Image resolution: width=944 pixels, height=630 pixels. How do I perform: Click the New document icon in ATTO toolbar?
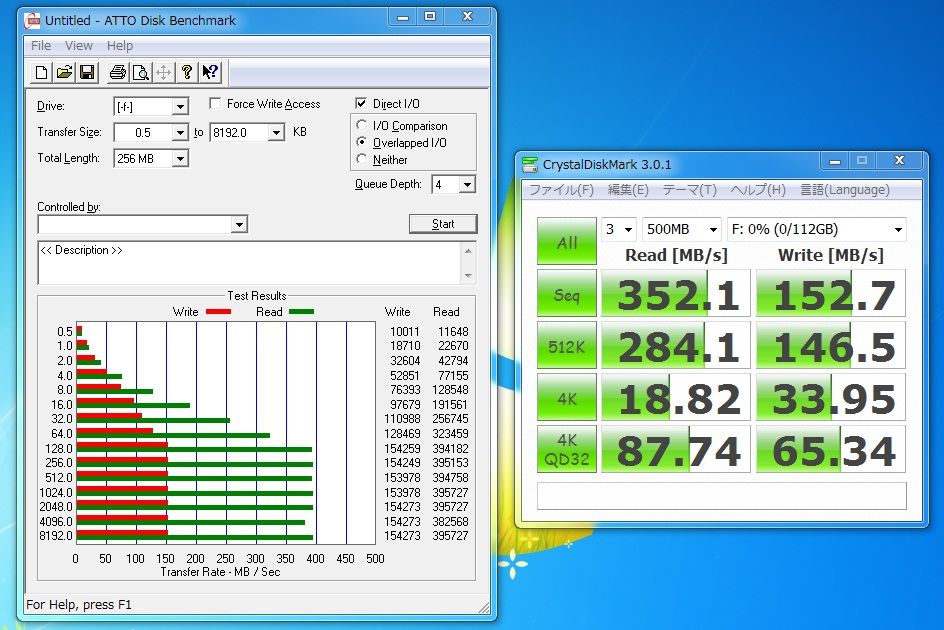point(42,73)
